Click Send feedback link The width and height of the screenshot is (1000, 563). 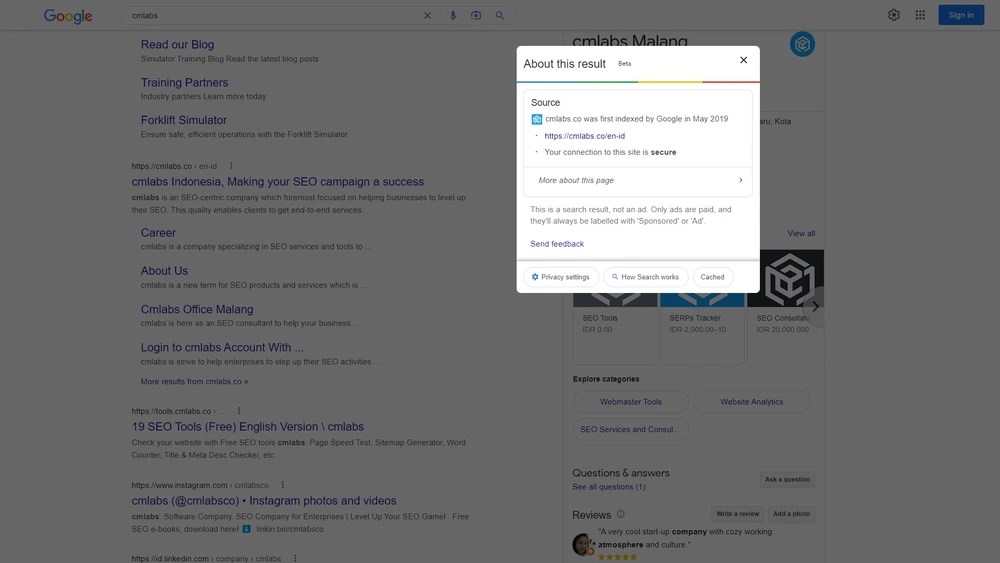pos(557,244)
